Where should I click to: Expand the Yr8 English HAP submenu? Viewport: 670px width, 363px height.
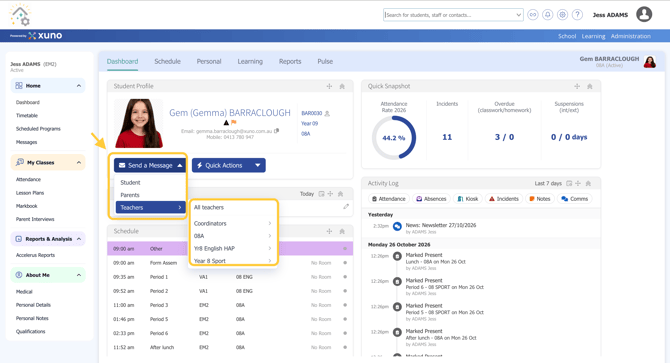click(232, 248)
